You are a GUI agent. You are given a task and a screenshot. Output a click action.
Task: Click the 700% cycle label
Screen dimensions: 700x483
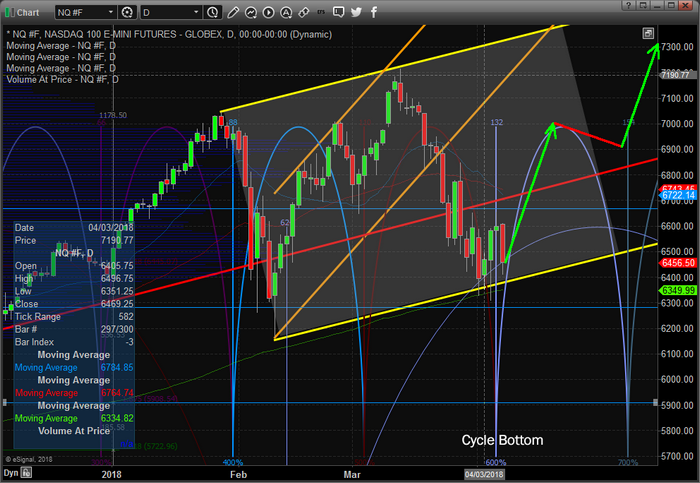pos(628,462)
